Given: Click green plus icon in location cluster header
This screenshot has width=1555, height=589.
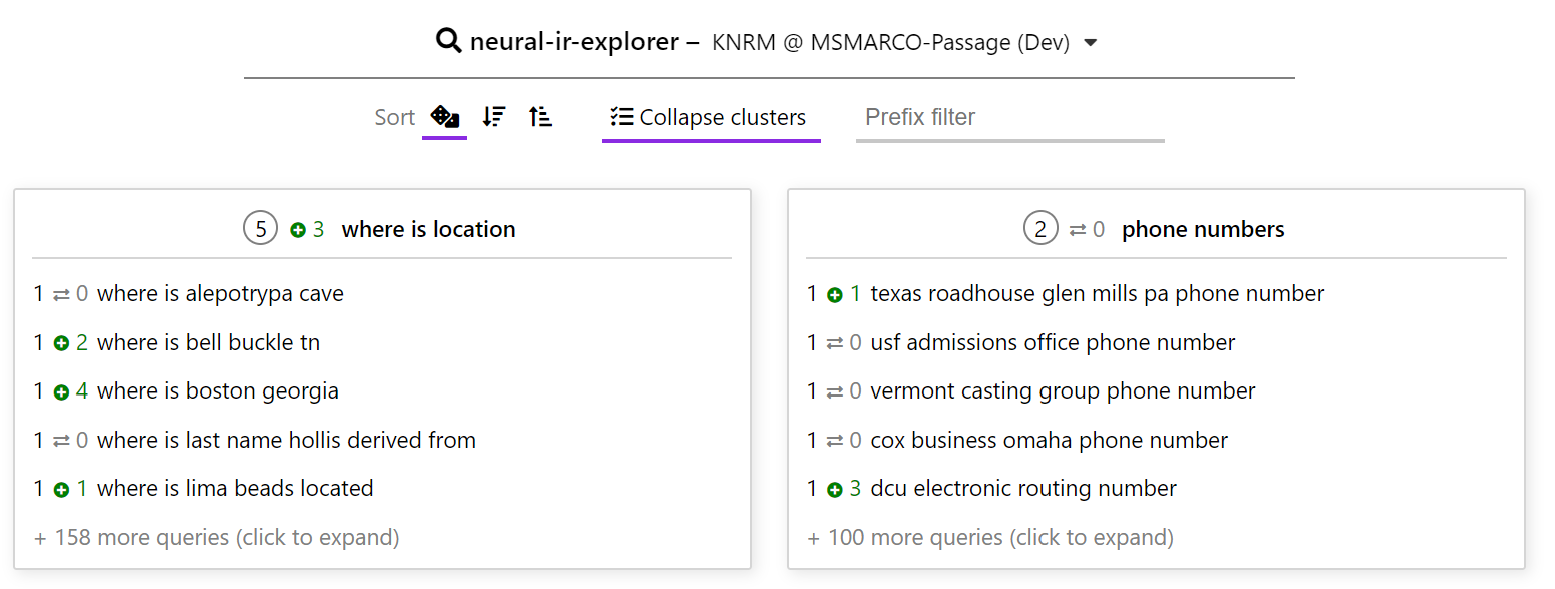Looking at the screenshot, I should tap(297, 230).
